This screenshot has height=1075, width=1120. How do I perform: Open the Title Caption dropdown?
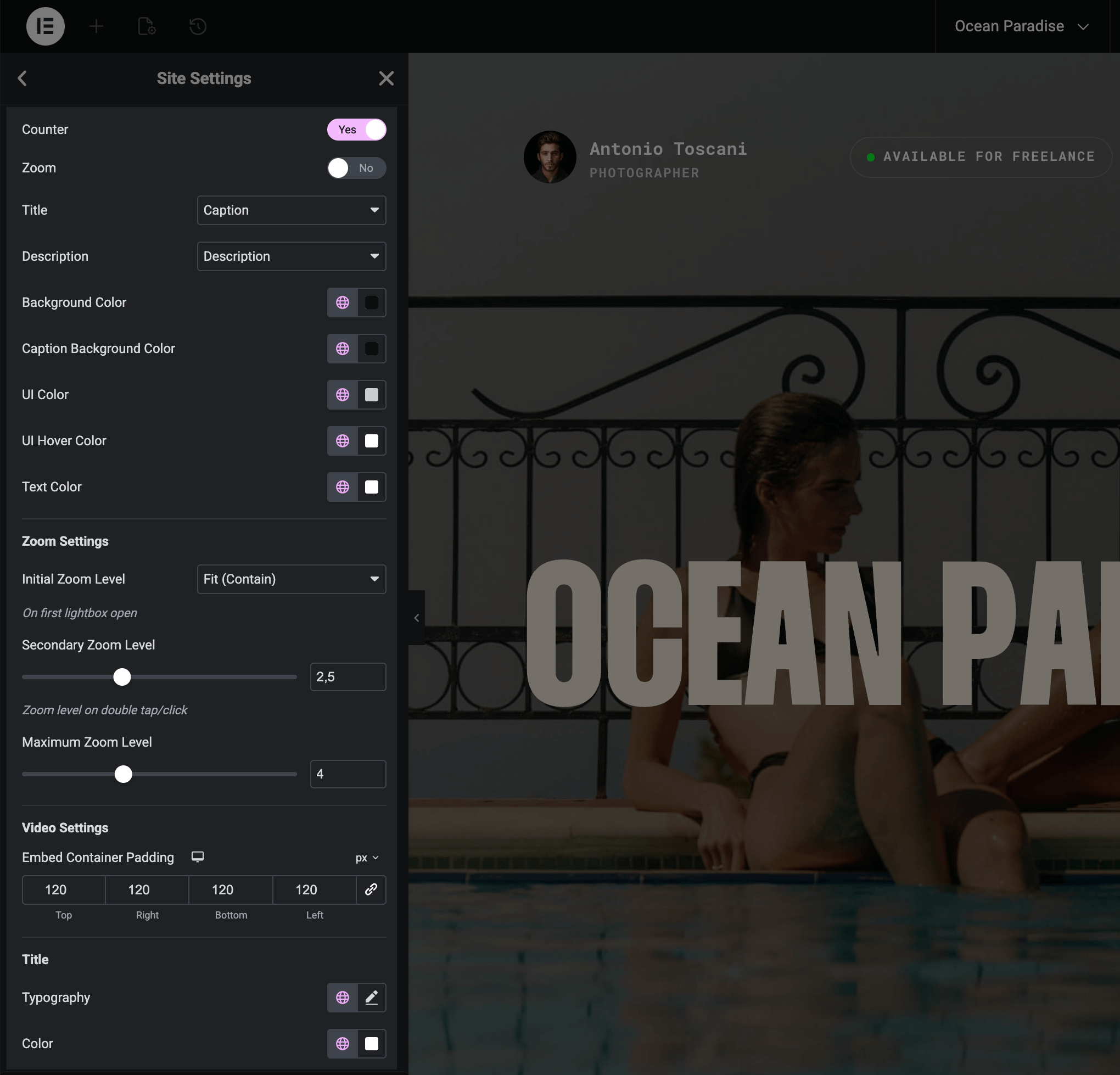(292, 210)
